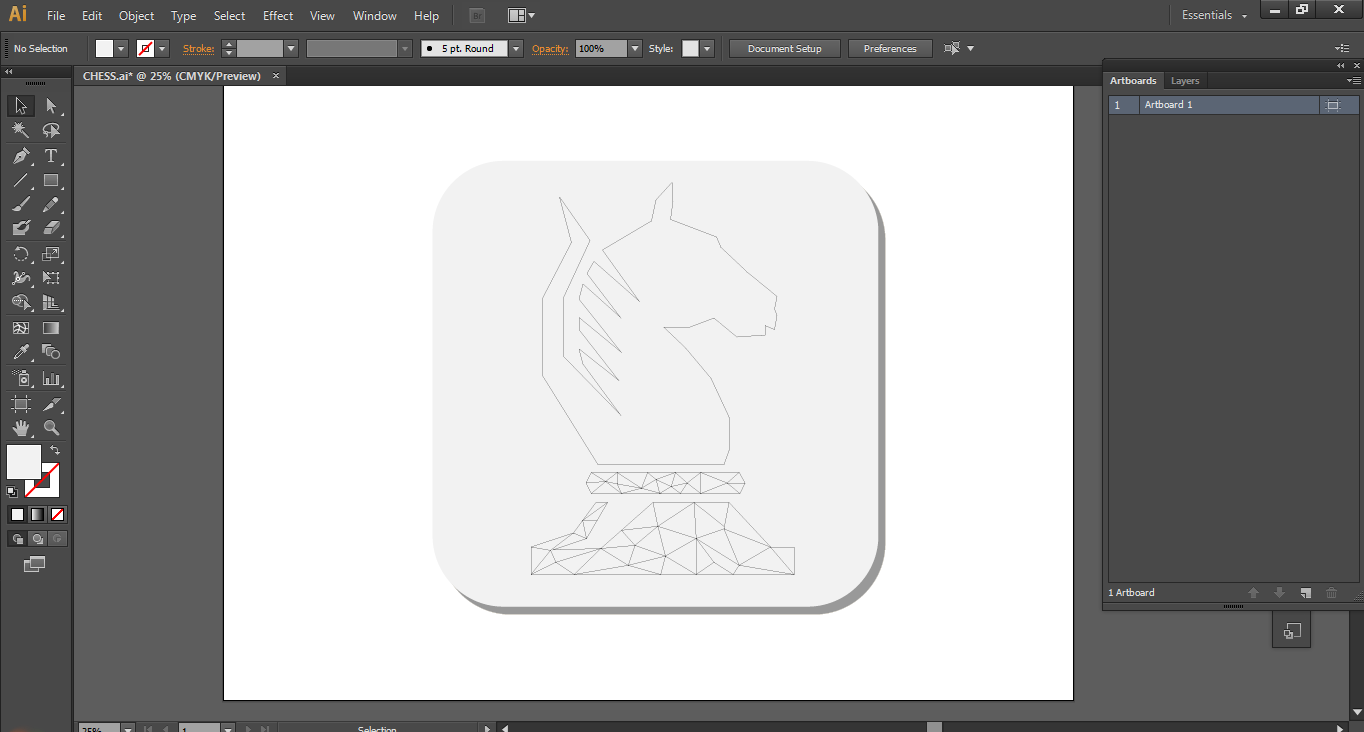
Task: Select the Lasso tool
Action: [51, 130]
